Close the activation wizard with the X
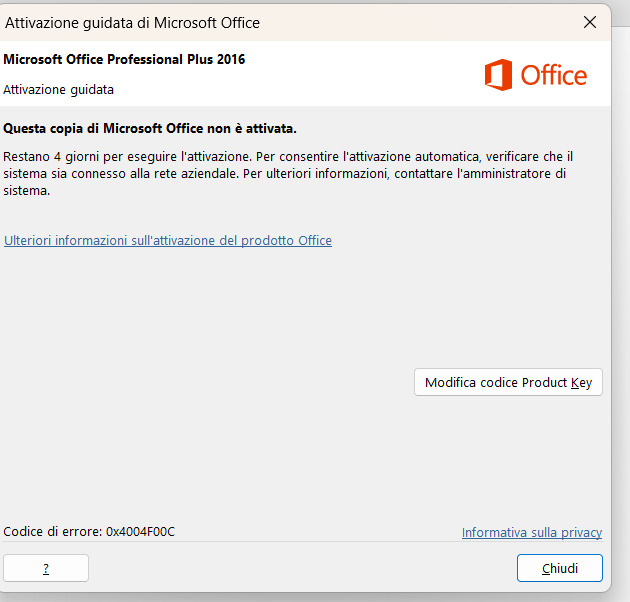The image size is (630, 602). (x=589, y=22)
